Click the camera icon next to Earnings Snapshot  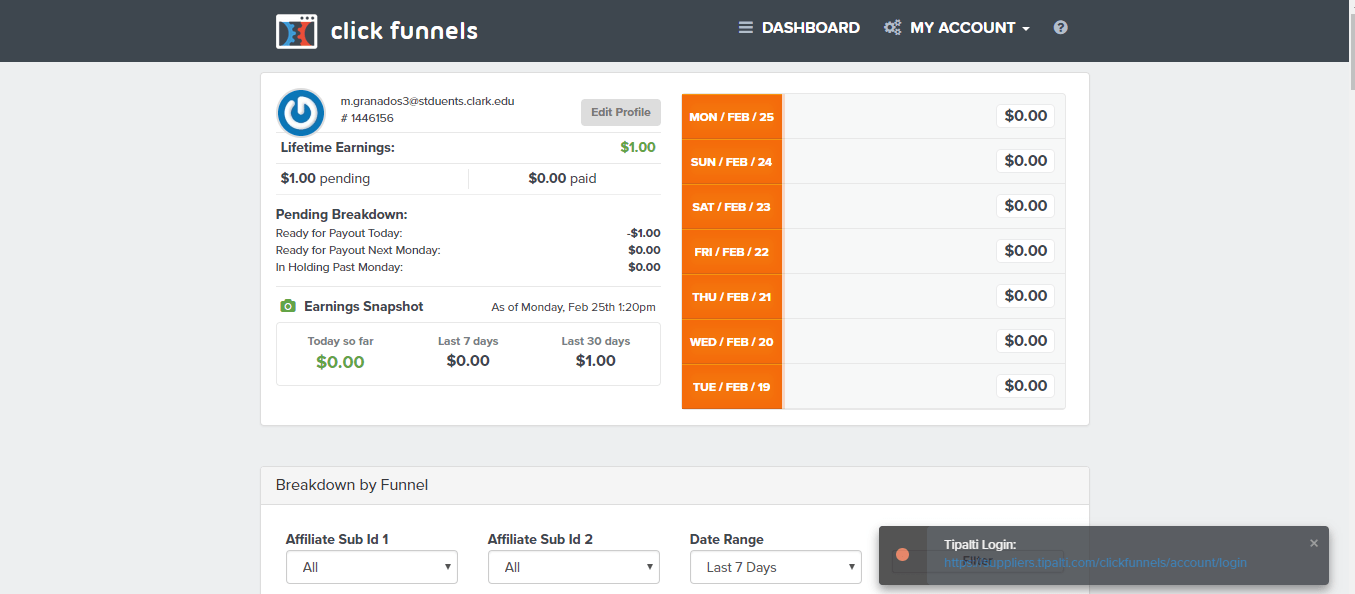(288, 306)
